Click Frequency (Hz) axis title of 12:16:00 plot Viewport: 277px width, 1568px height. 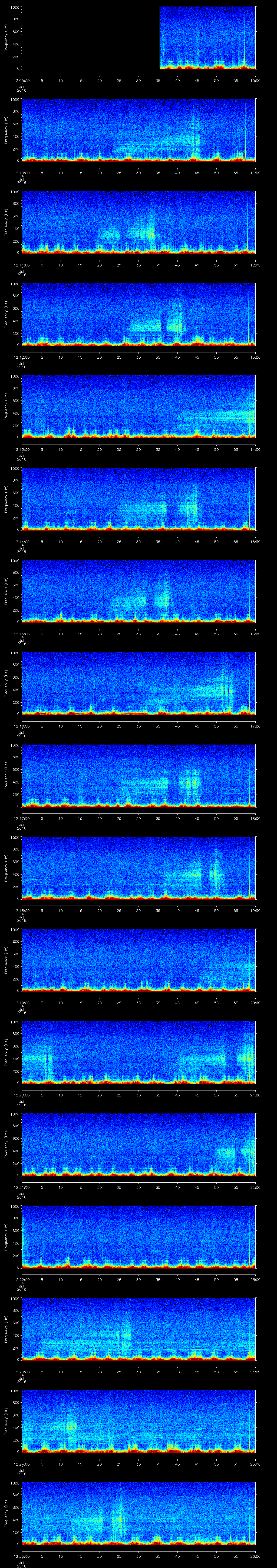(6, 683)
